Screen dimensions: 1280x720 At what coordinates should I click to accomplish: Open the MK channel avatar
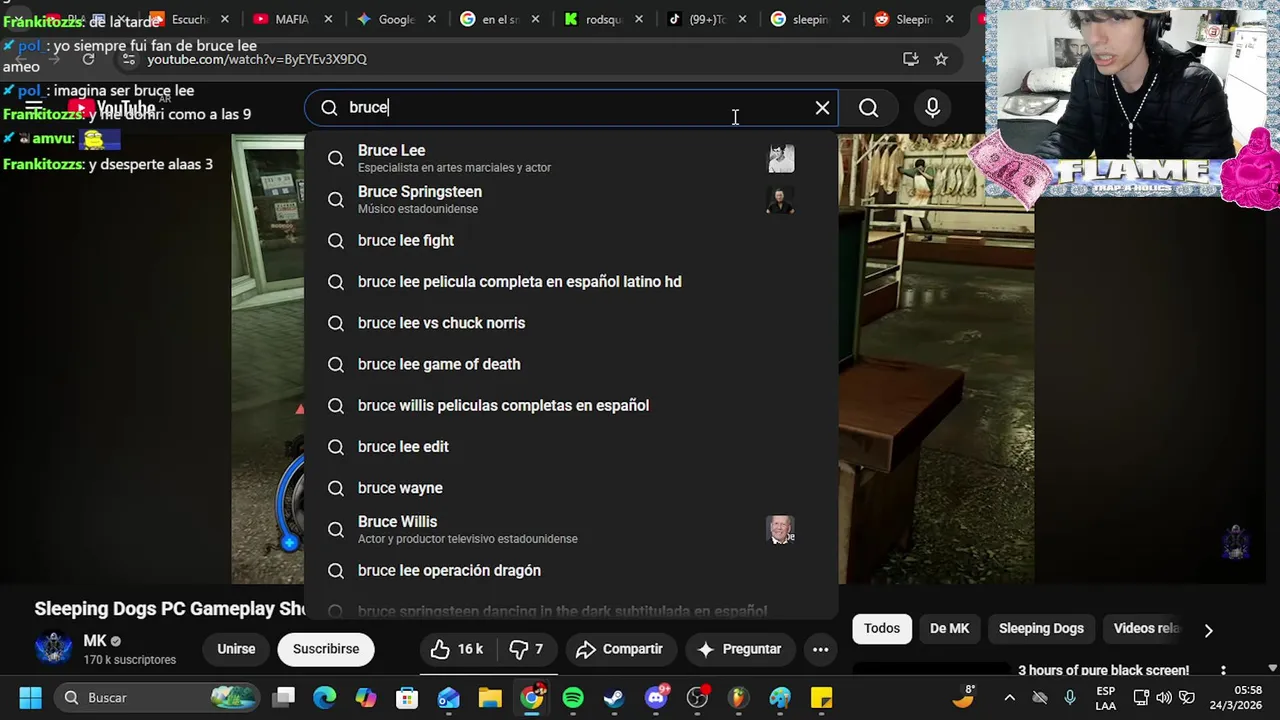[54, 649]
